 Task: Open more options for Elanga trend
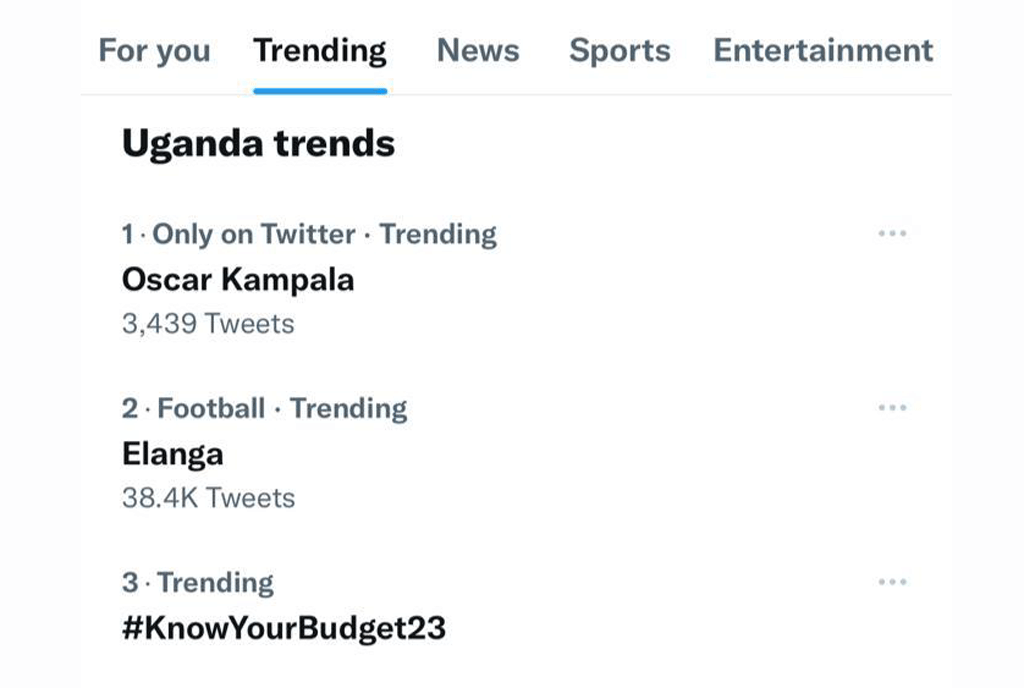pos(892,408)
